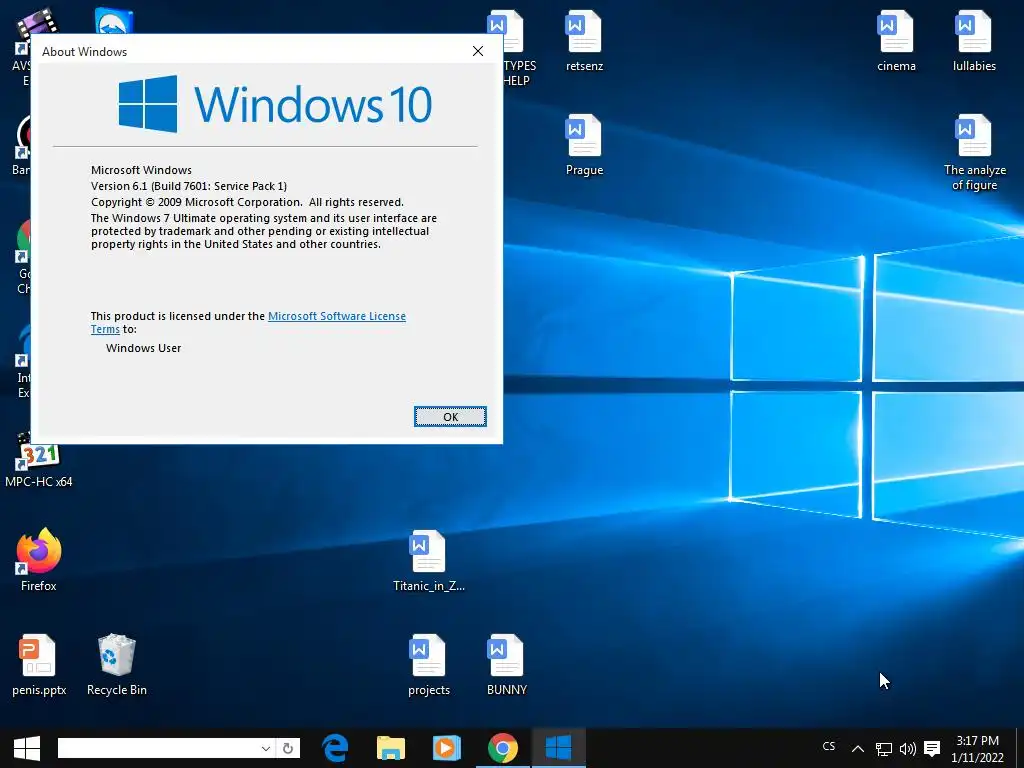Open the Action Center notification icon
Screen dimensions: 1024x768
coord(932,748)
